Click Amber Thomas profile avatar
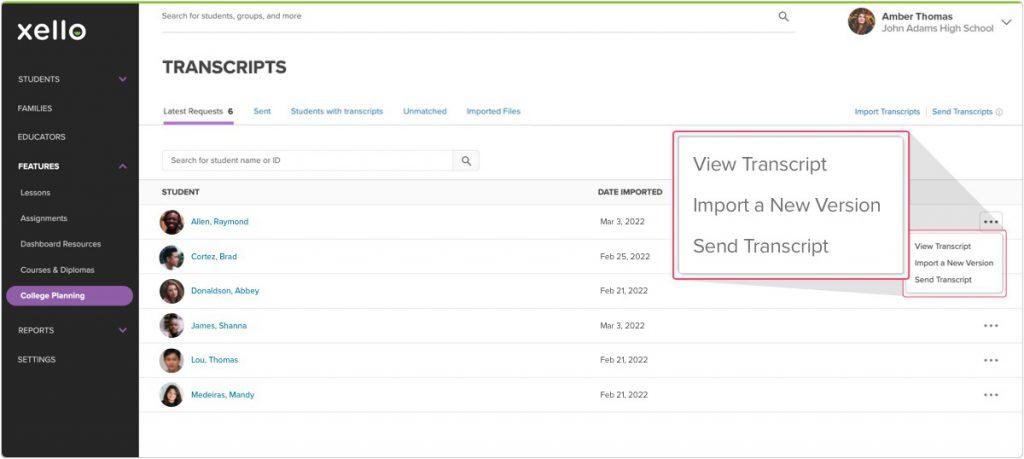The width and height of the screenshot is (1024, 459). pos(861,22)
